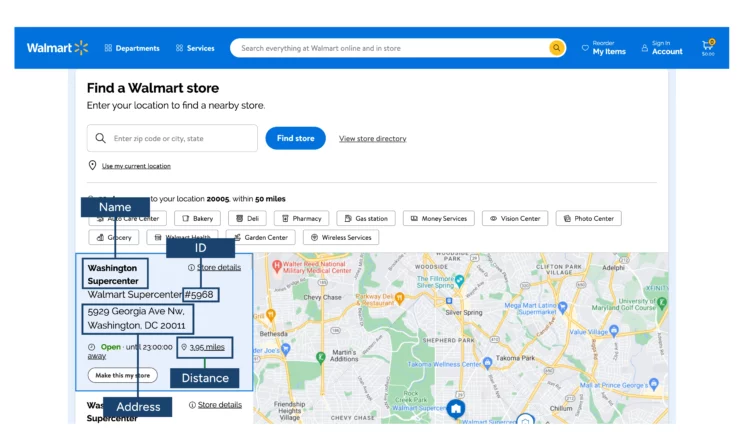The height and width of the screenshot is (443, 744).
Task: Open the Sign In Account menu
Action: click(662, 48)
